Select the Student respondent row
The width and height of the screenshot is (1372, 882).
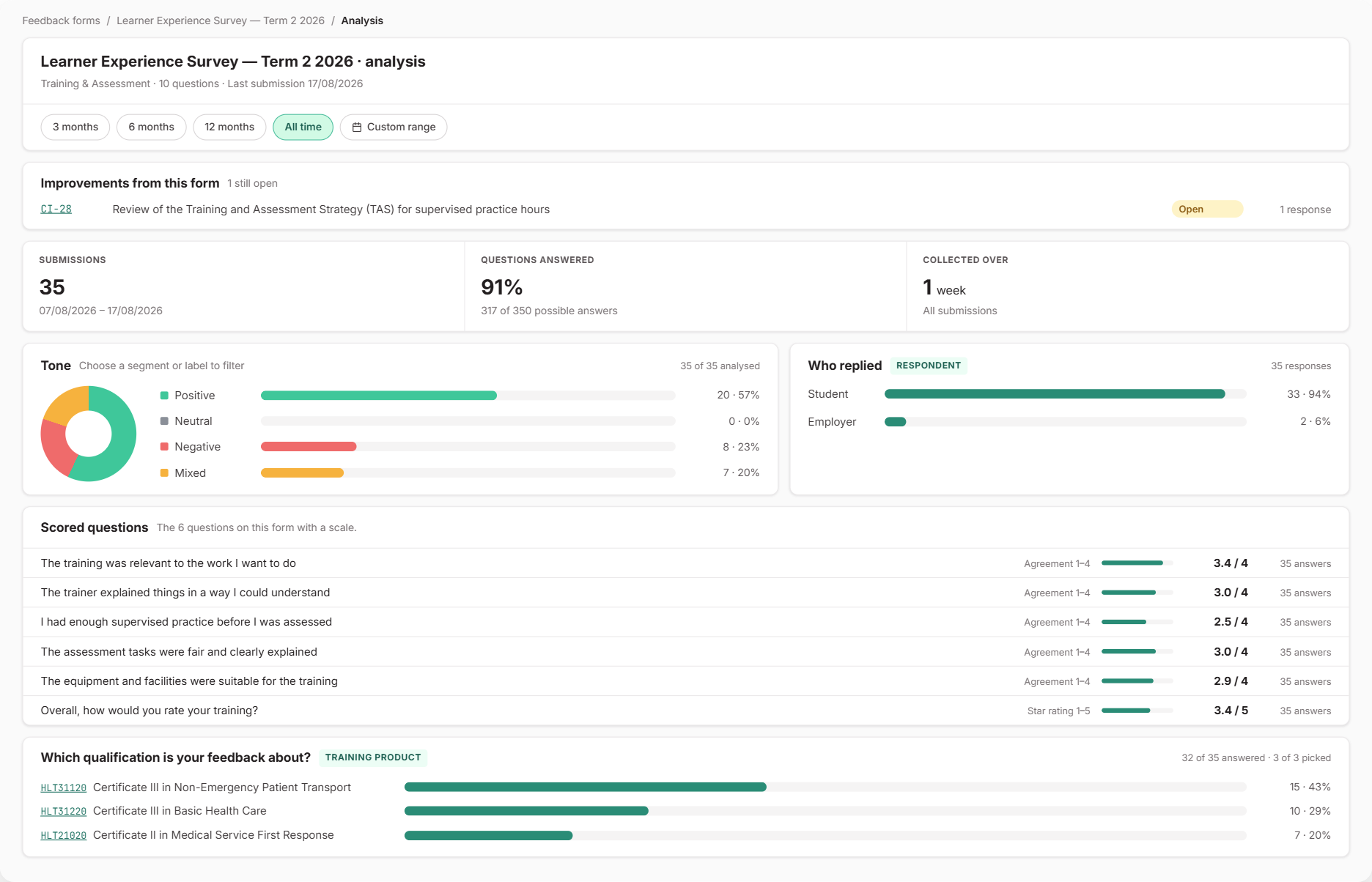(x=1069, y=394)
